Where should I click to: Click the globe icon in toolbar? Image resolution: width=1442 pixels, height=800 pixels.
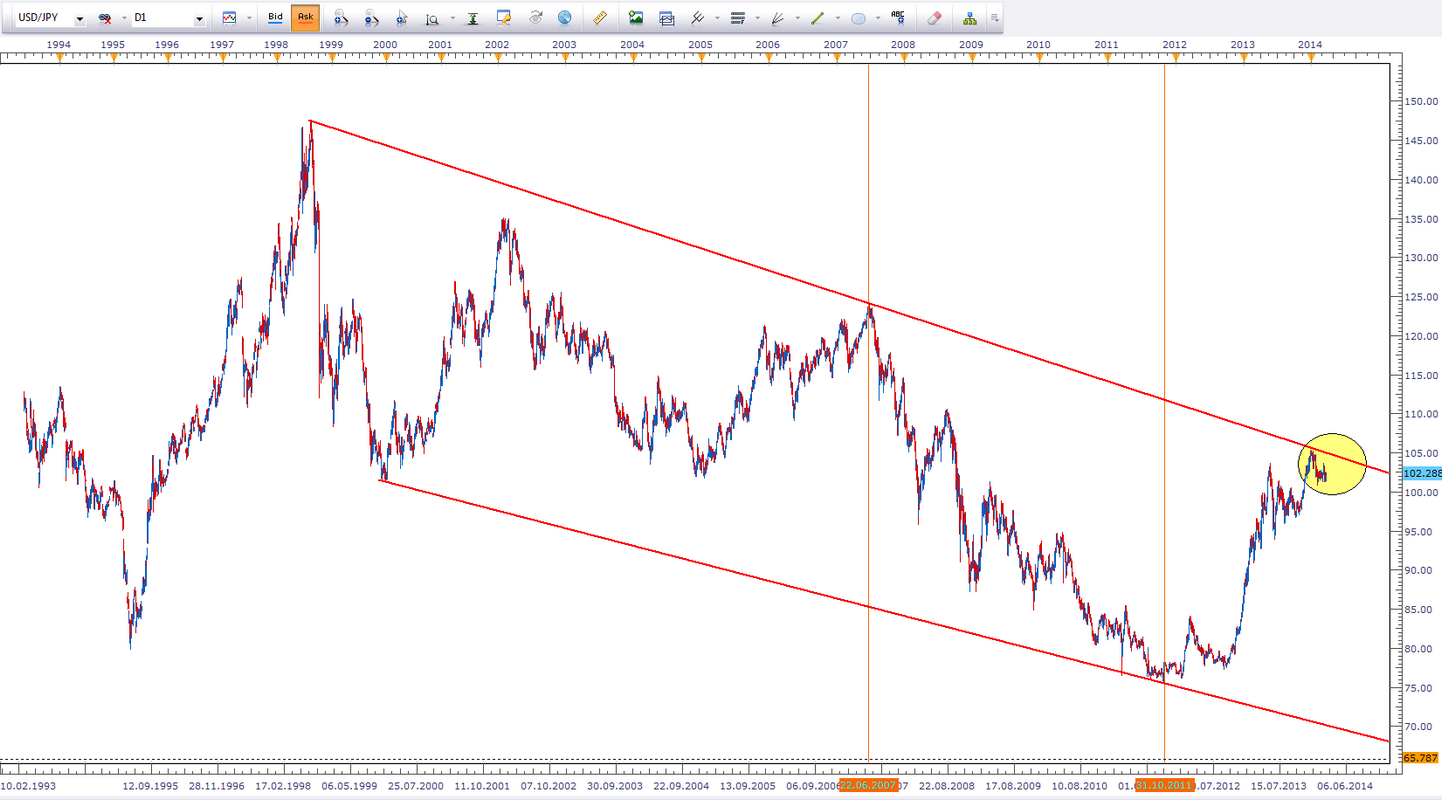click(x=565, y=18)
